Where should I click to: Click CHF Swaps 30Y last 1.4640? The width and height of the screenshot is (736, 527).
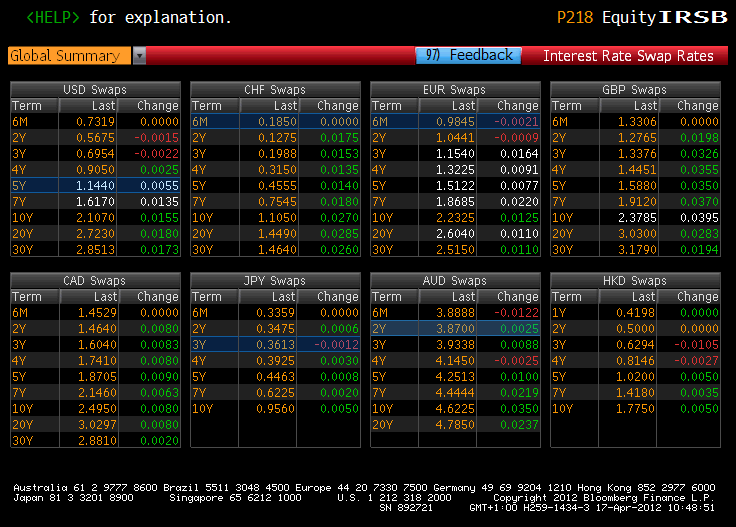pos(277,249)
